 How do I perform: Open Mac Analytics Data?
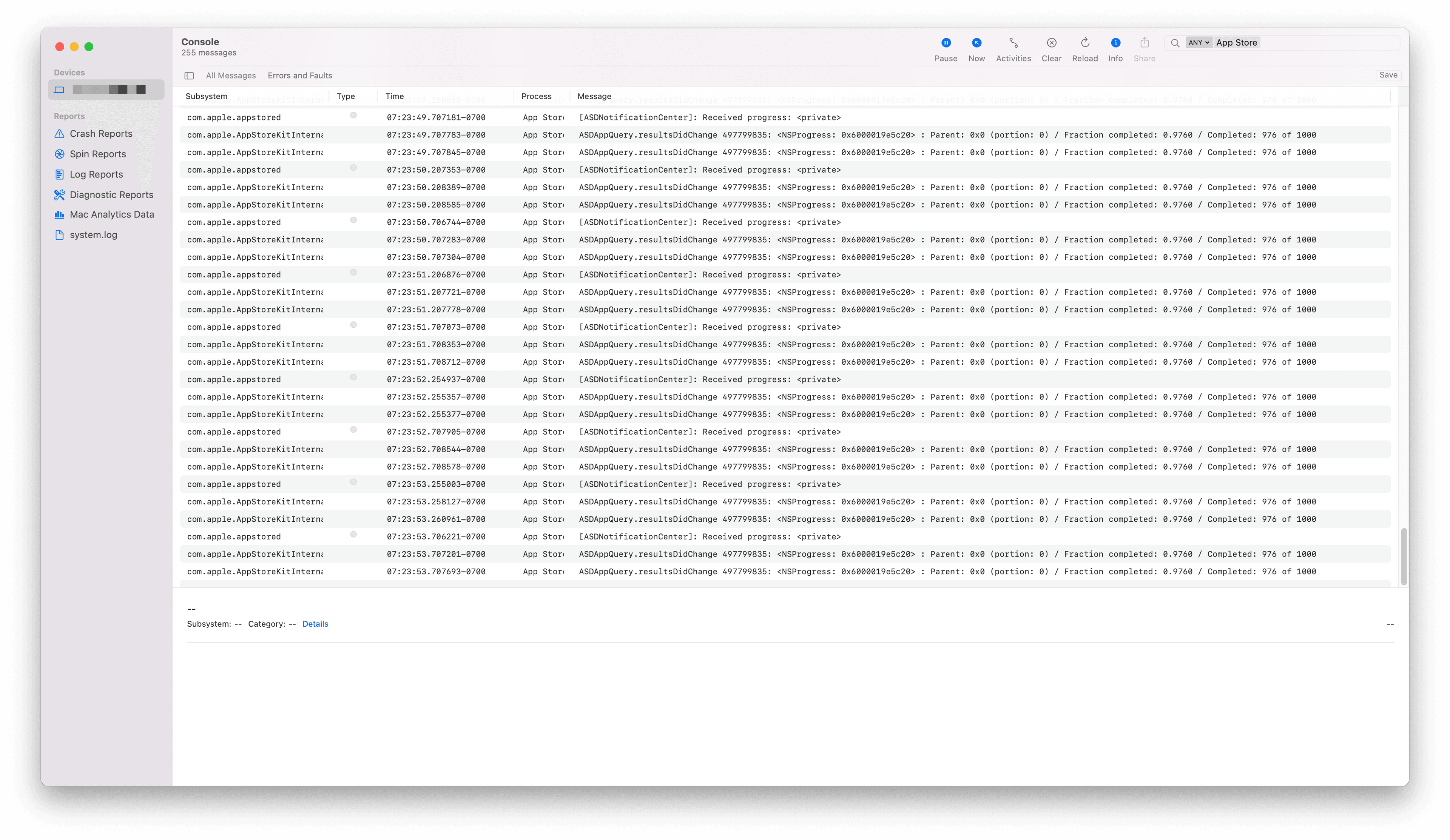111,214
